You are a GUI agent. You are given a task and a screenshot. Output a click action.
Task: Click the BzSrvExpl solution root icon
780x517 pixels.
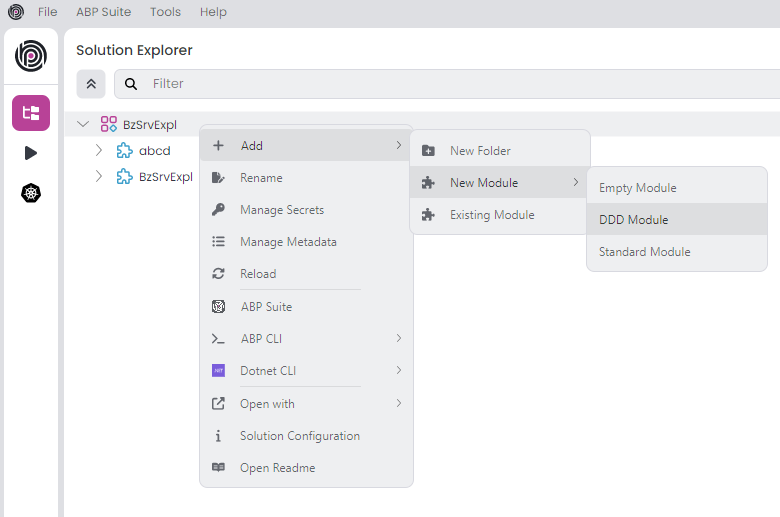click(109, 125)
